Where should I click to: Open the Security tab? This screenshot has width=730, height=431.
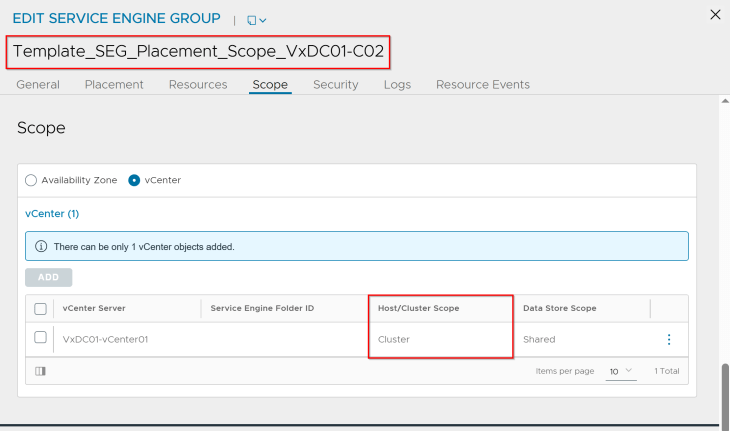point(335,85)
